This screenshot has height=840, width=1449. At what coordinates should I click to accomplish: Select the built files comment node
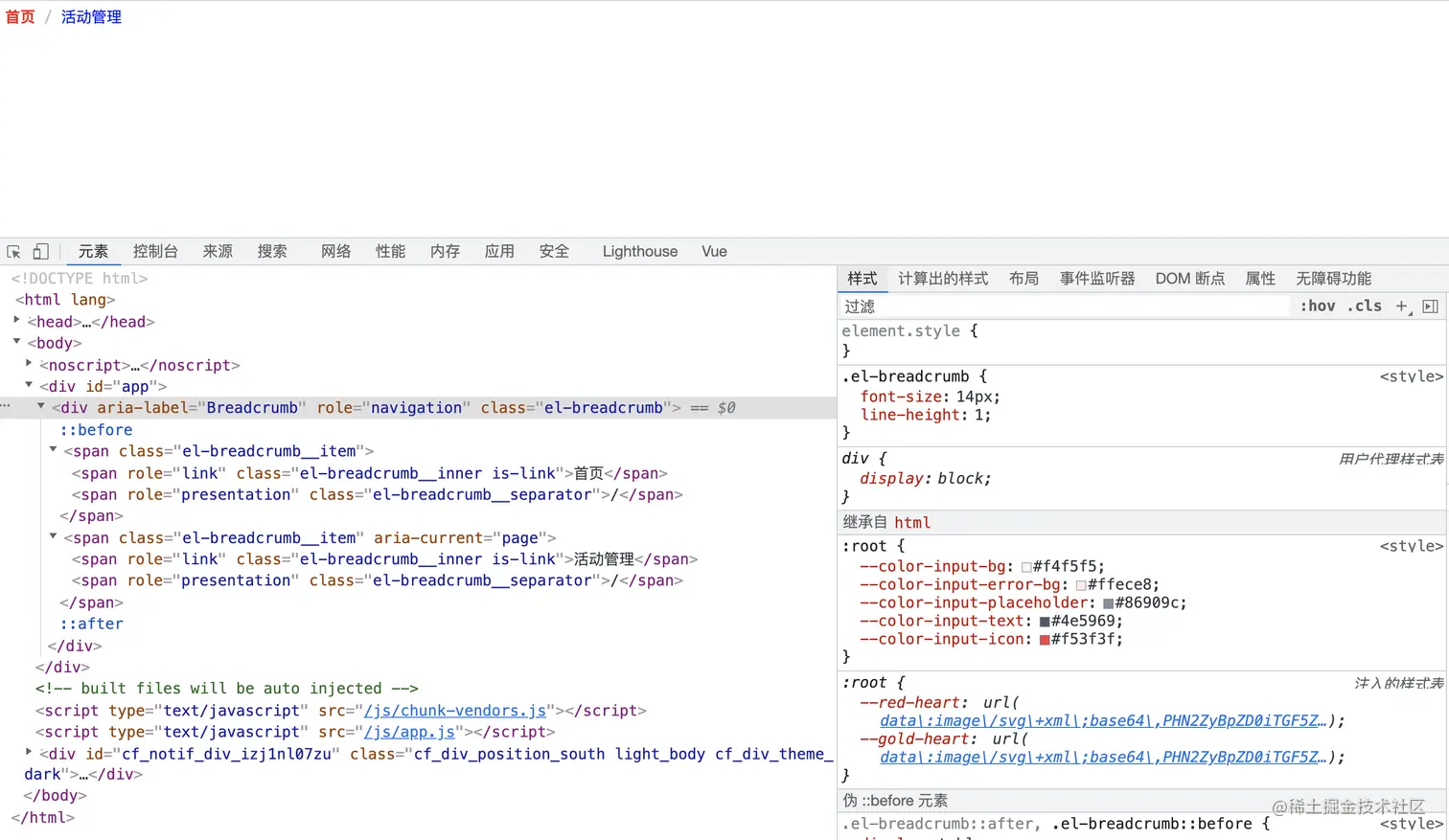tap(227, 689)
